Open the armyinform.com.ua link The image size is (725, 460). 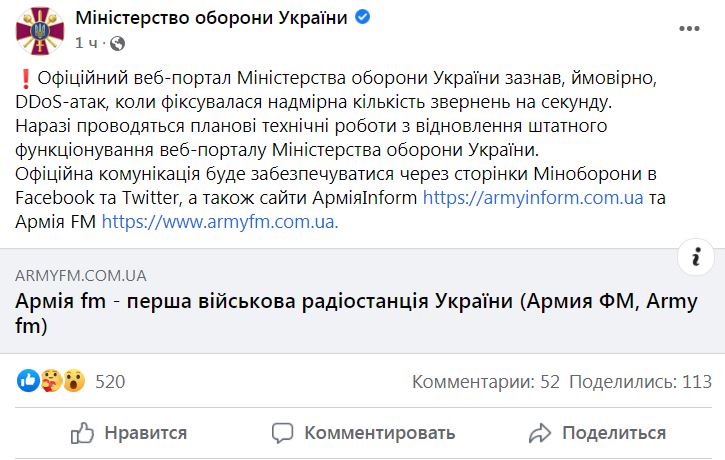(533, 198)
